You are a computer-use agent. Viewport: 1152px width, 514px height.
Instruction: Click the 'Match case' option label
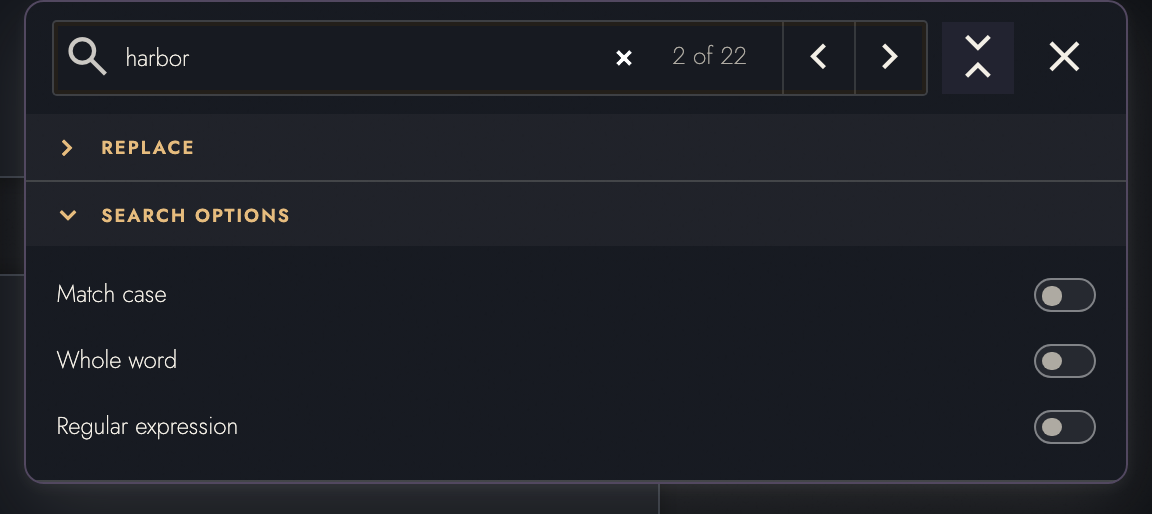click(112, 294)
